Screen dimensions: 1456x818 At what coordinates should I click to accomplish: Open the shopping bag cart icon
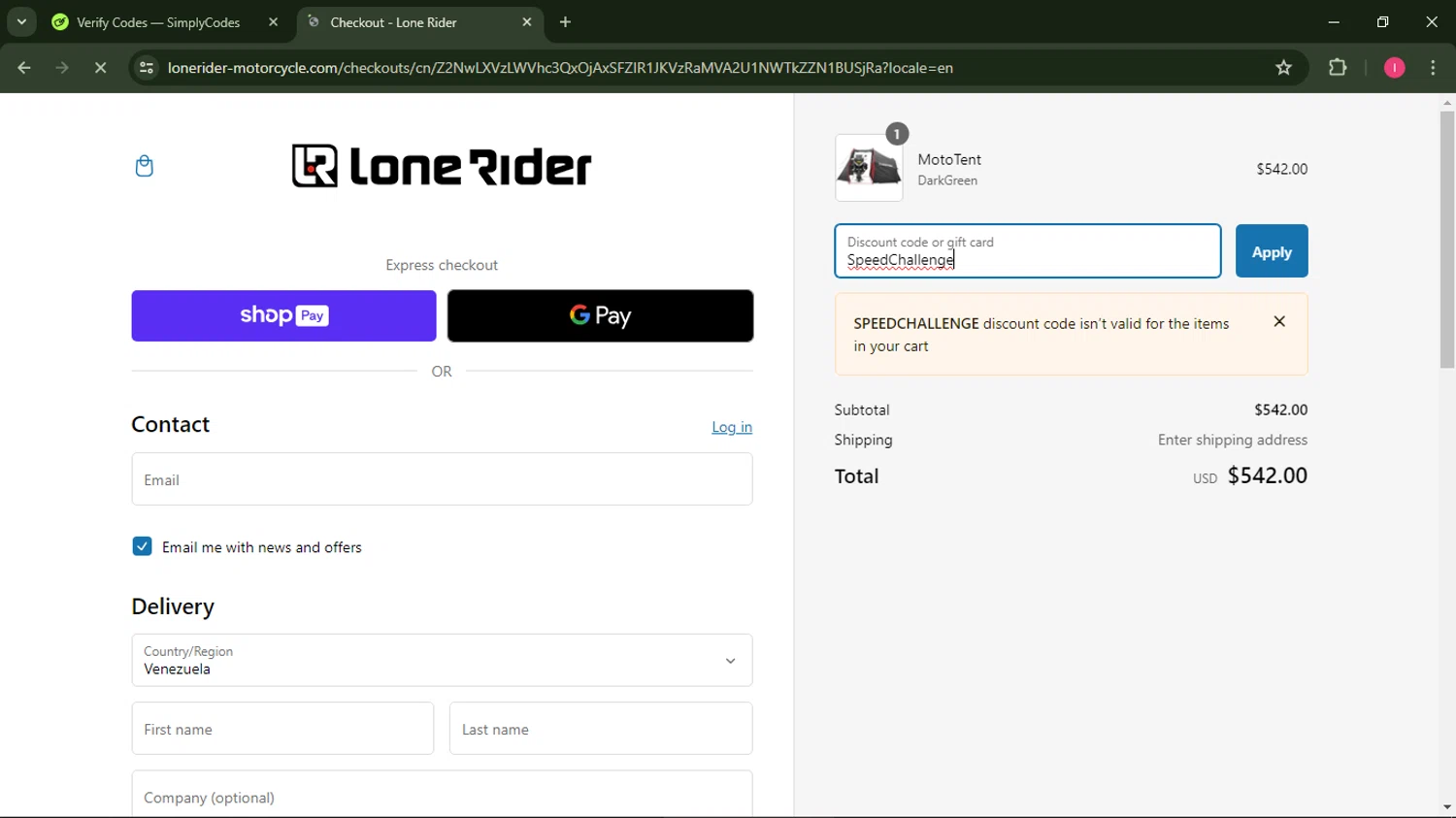144,166
